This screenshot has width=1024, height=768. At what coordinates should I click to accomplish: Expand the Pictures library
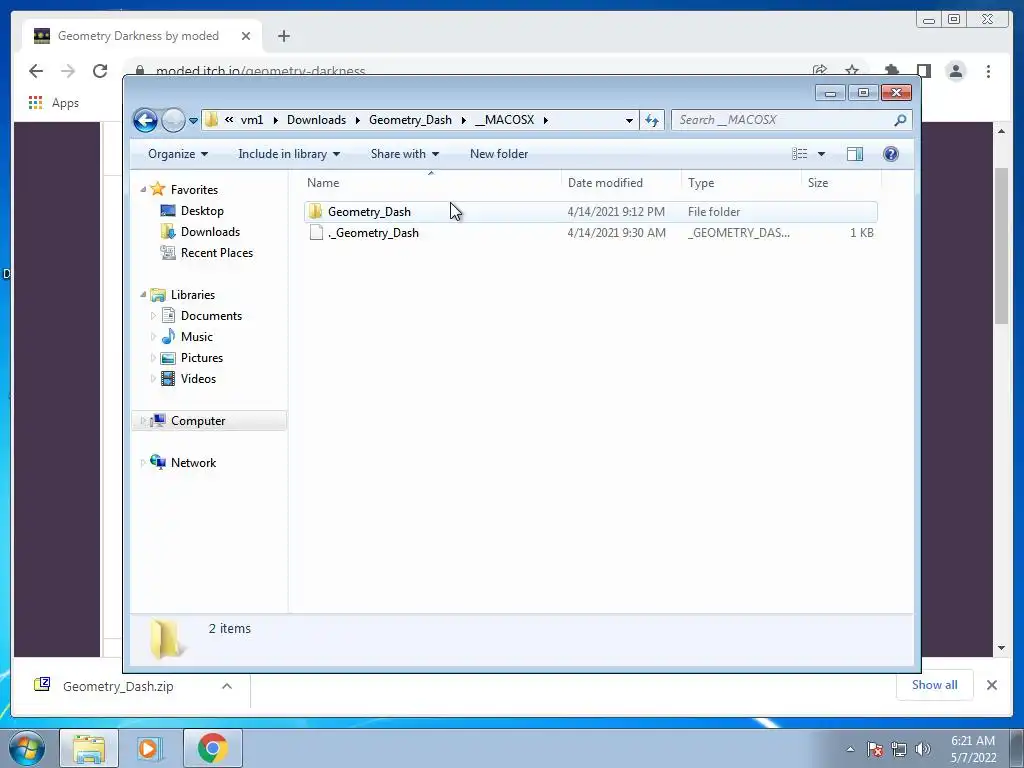click(153, 358)
